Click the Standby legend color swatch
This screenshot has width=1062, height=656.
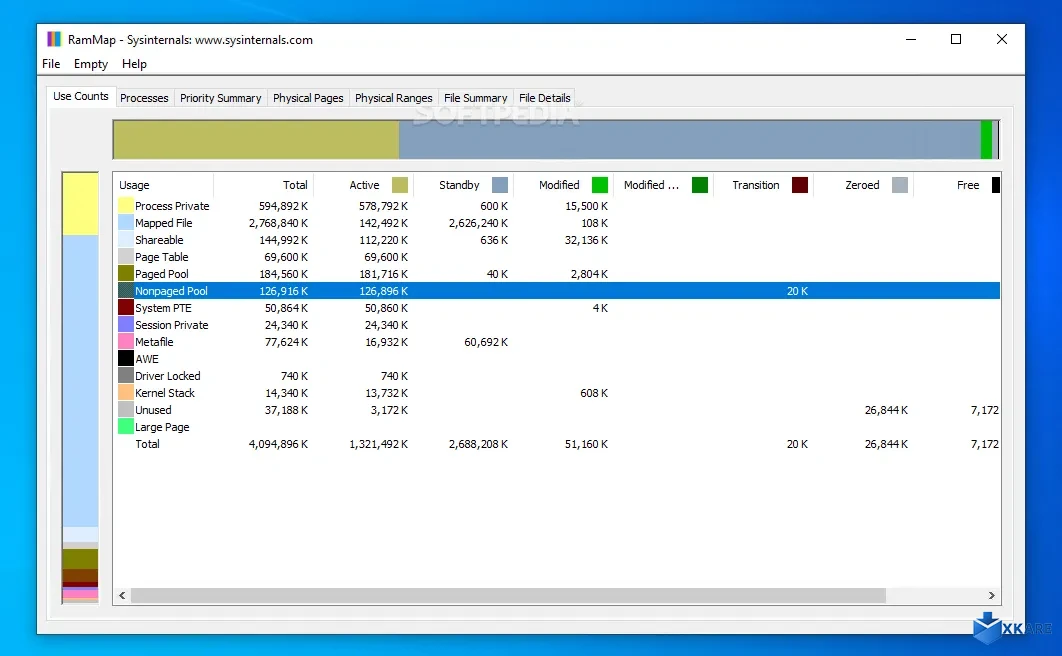point(499,185)
